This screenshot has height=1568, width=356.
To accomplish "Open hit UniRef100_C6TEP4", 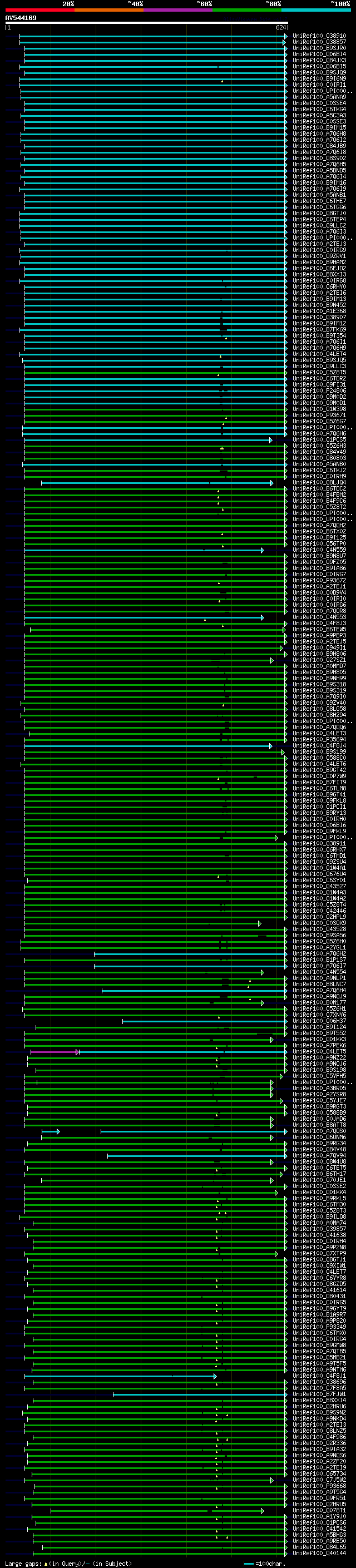I will pos(319,219).
